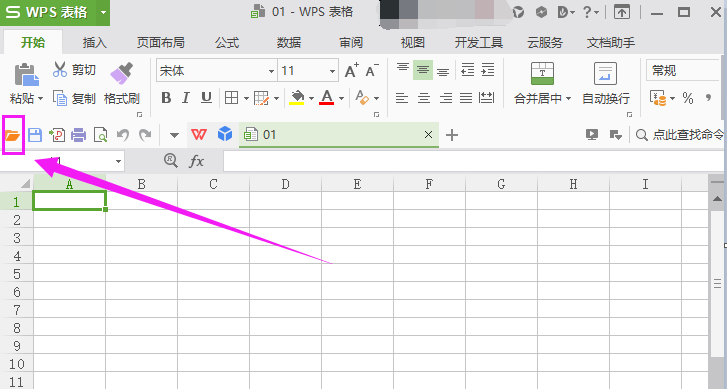Increase indent icon
Viewport: 727px width, 389px height.
(488, 70)
